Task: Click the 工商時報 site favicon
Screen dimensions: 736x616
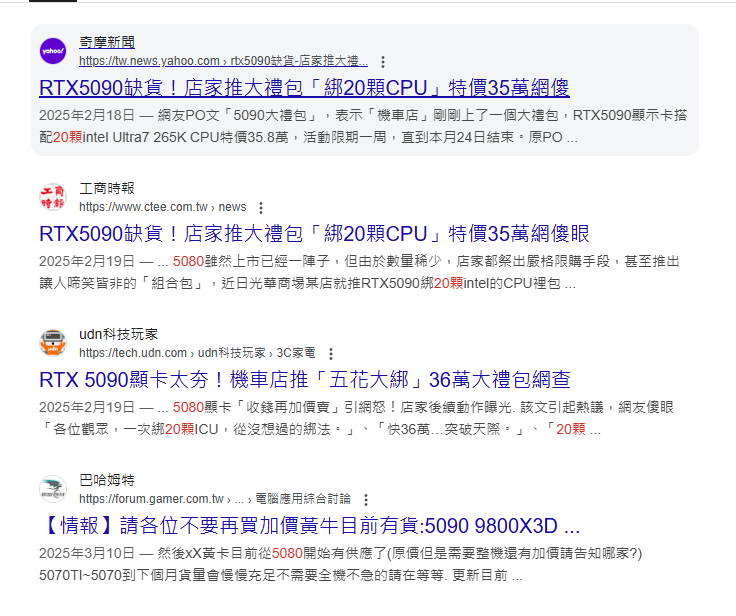Action: coord(53,197)
